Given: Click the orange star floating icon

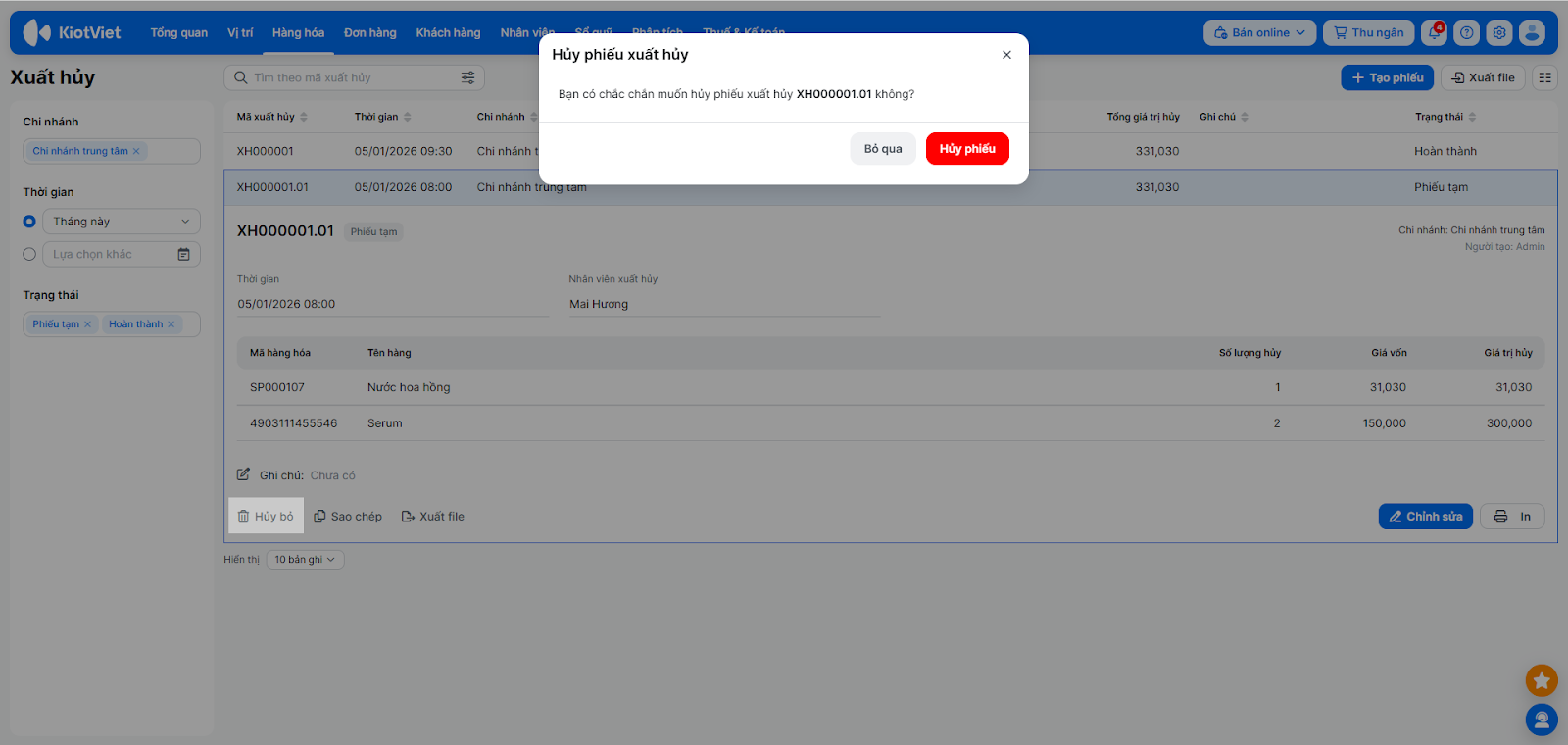Looking at the screenshot, I should [1542, 679].
